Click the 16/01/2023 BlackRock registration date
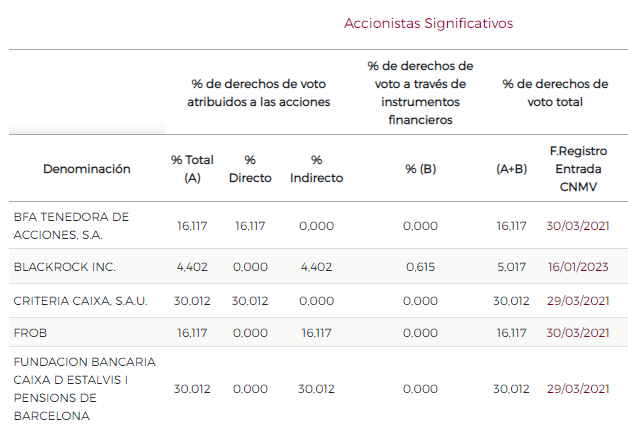 [x=578, y=267]
